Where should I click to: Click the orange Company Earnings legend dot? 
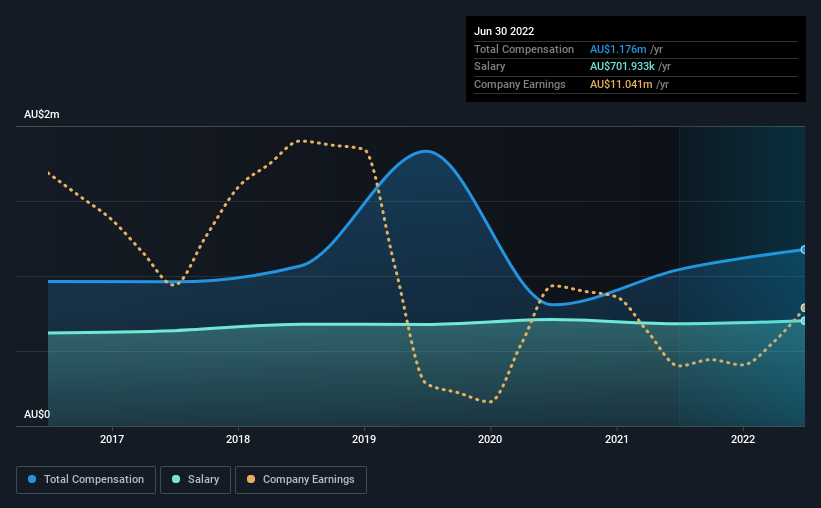(251, 479)
